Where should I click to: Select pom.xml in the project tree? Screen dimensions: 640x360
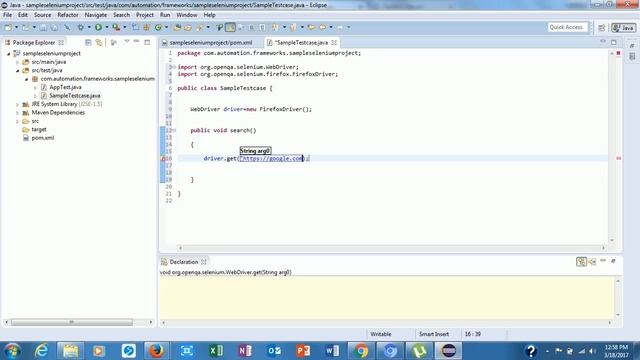[x=43, y=138]
